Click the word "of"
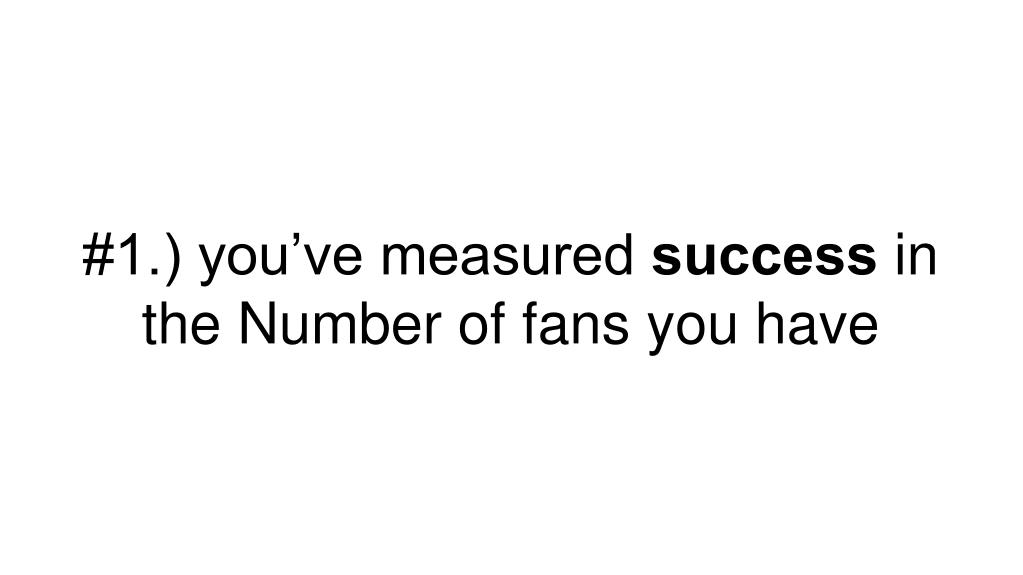 point(482,324)
